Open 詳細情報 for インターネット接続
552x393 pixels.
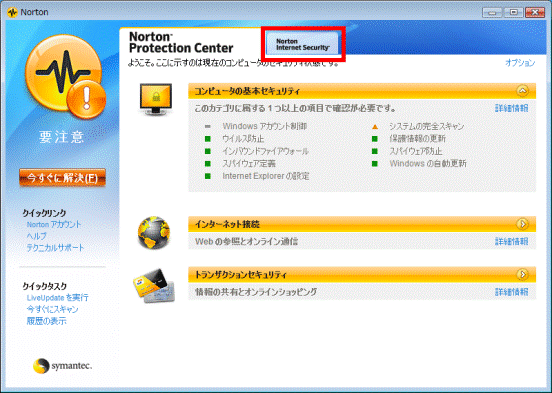tap(512, 241)
